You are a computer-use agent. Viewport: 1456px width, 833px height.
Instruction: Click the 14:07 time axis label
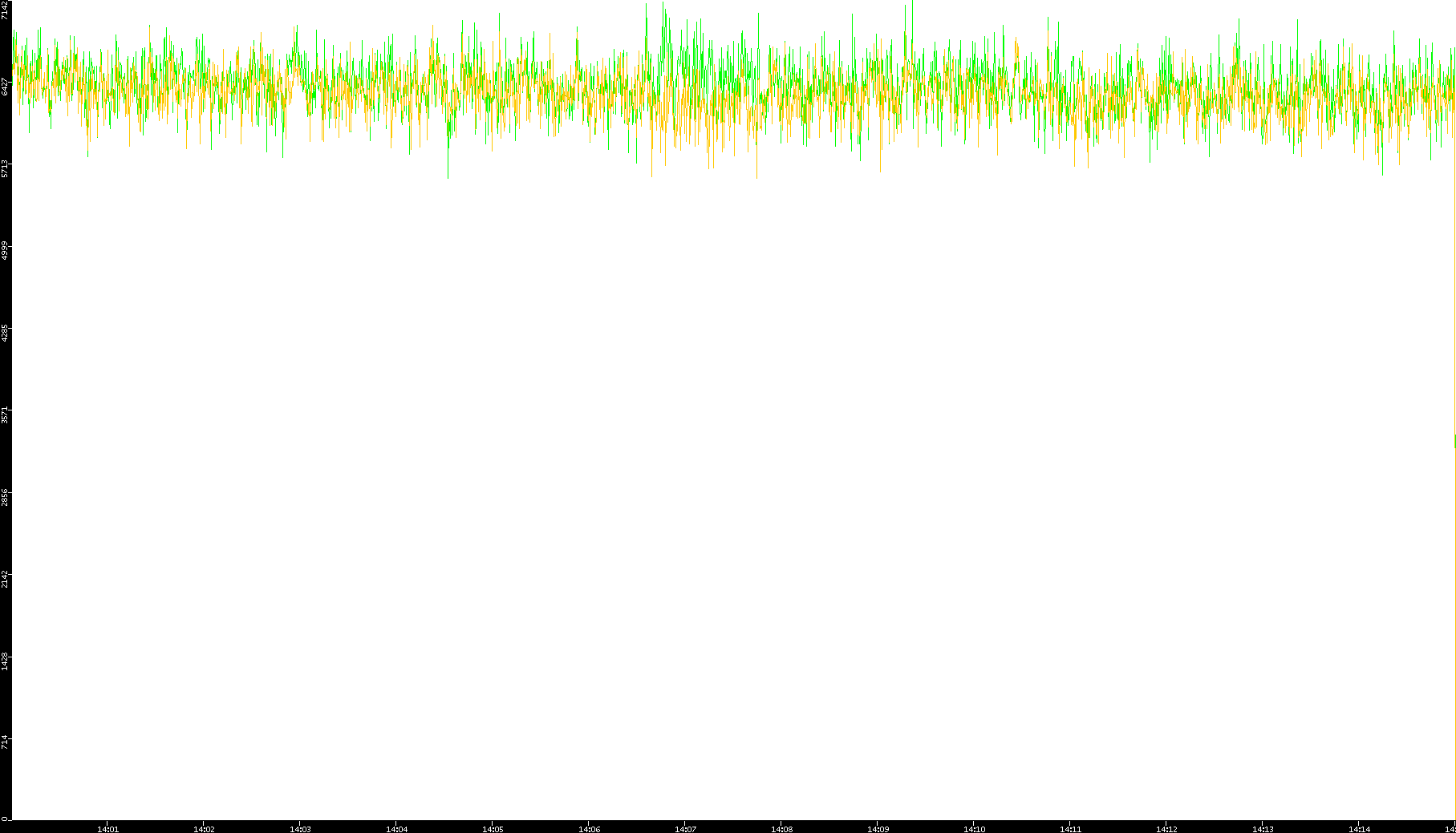(685, 829)
